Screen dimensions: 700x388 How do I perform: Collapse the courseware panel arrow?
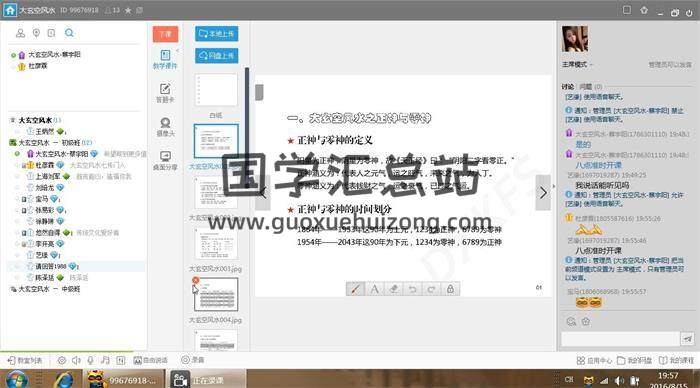177,51
